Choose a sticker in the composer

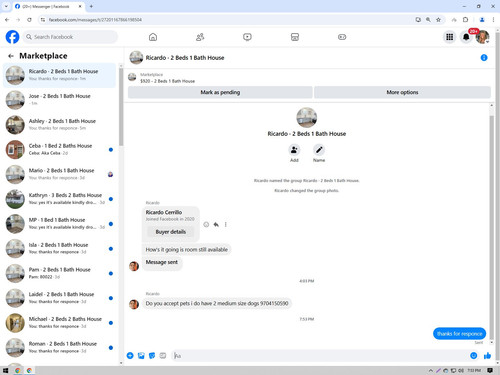(152, 356)
